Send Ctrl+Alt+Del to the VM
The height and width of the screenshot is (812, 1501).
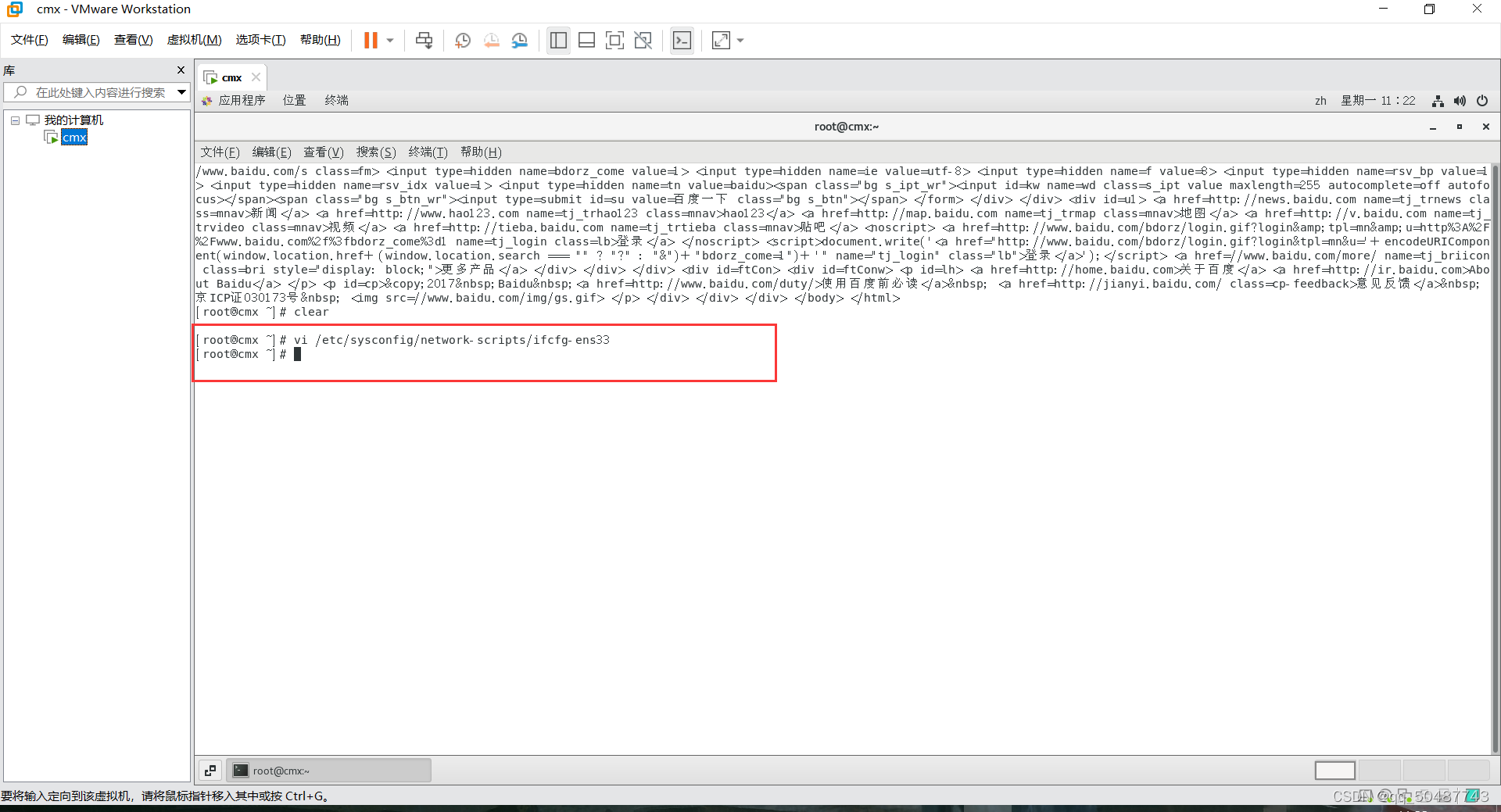[x=425, y=41]
